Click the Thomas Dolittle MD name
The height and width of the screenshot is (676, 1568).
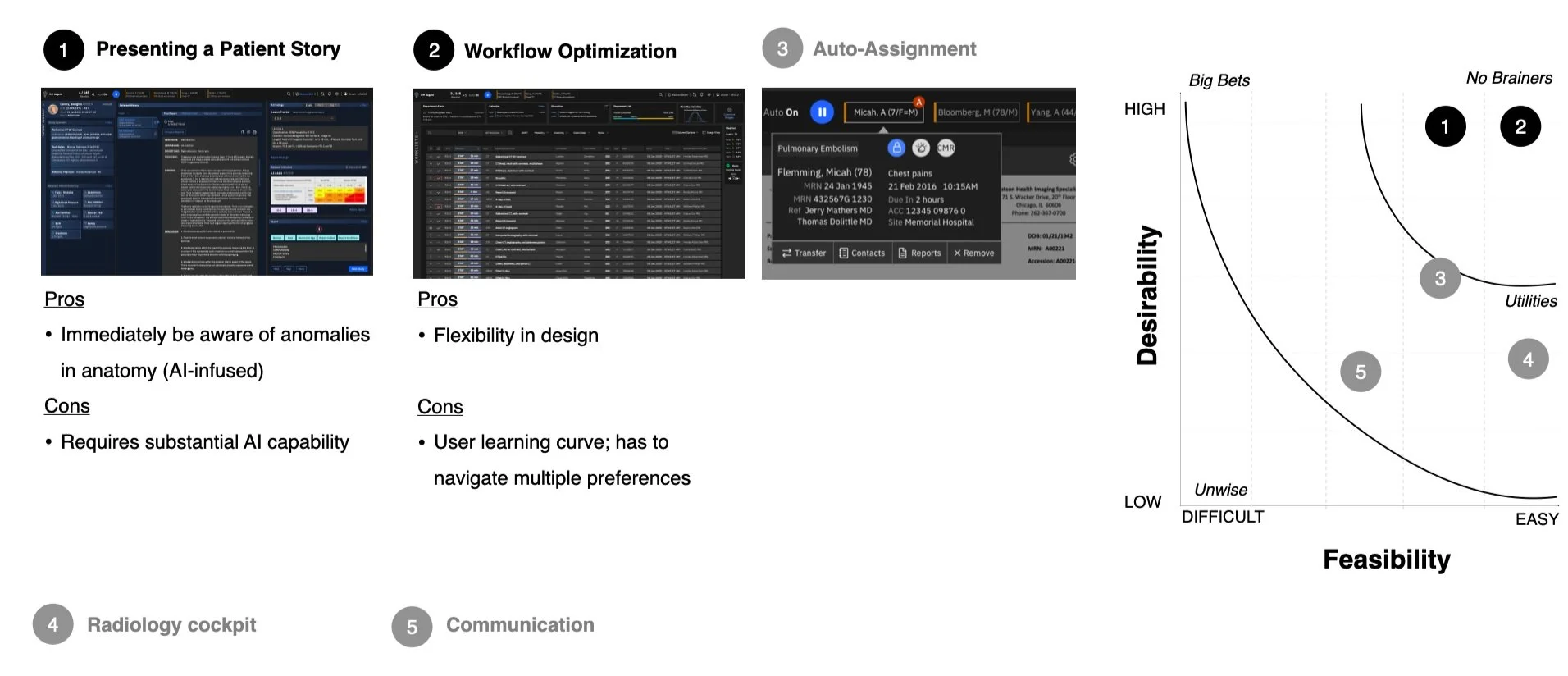click(835, 222)
